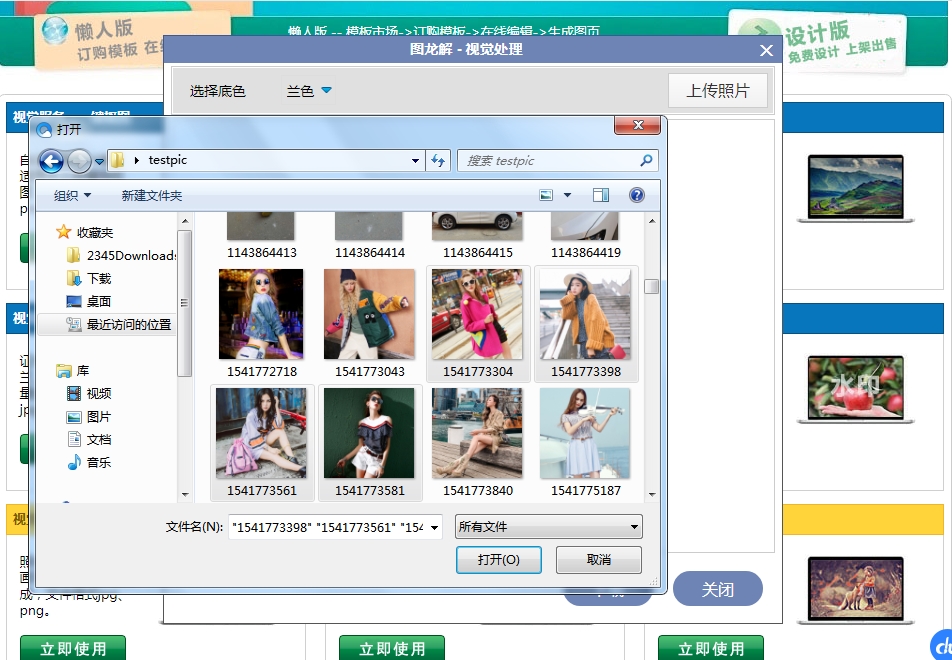Click the apple watermark laptop image on the webpage
The height and width of the screenshot is (660, 952).
click(855, 390)
